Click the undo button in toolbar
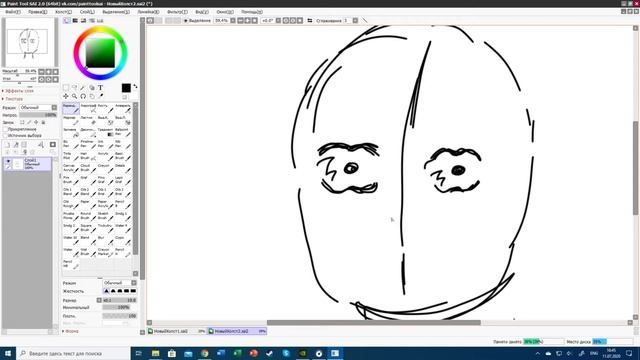This screenshot has height=360, width=640. (x=150, y=20)
